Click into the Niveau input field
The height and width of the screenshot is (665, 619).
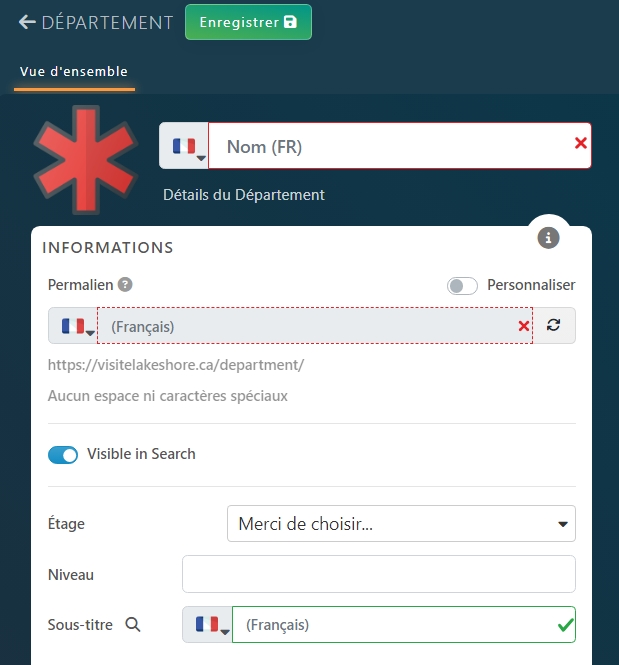pyautogui.click(x=378, y=574)
